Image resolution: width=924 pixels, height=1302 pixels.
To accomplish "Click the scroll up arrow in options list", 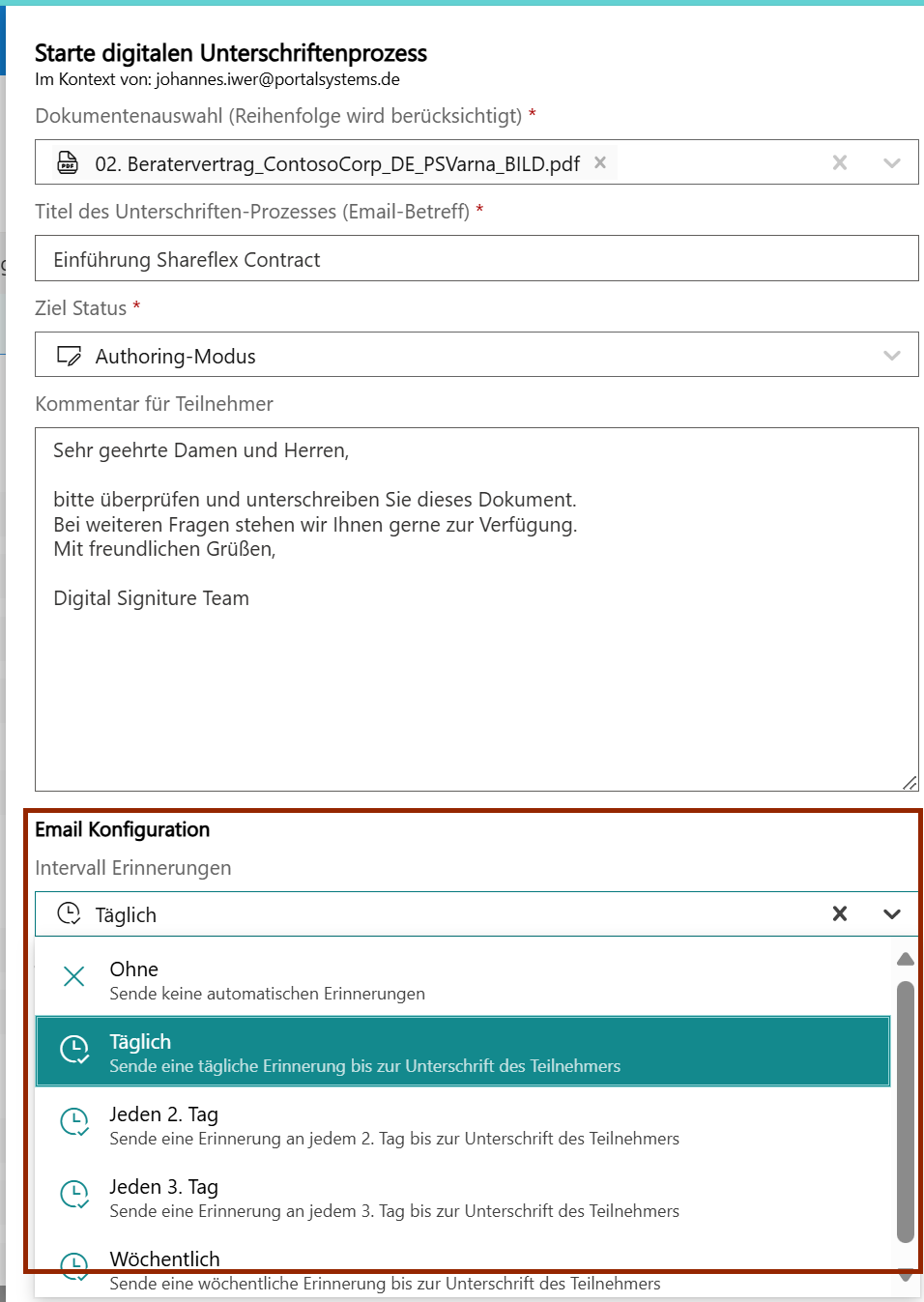I will 905,959.
